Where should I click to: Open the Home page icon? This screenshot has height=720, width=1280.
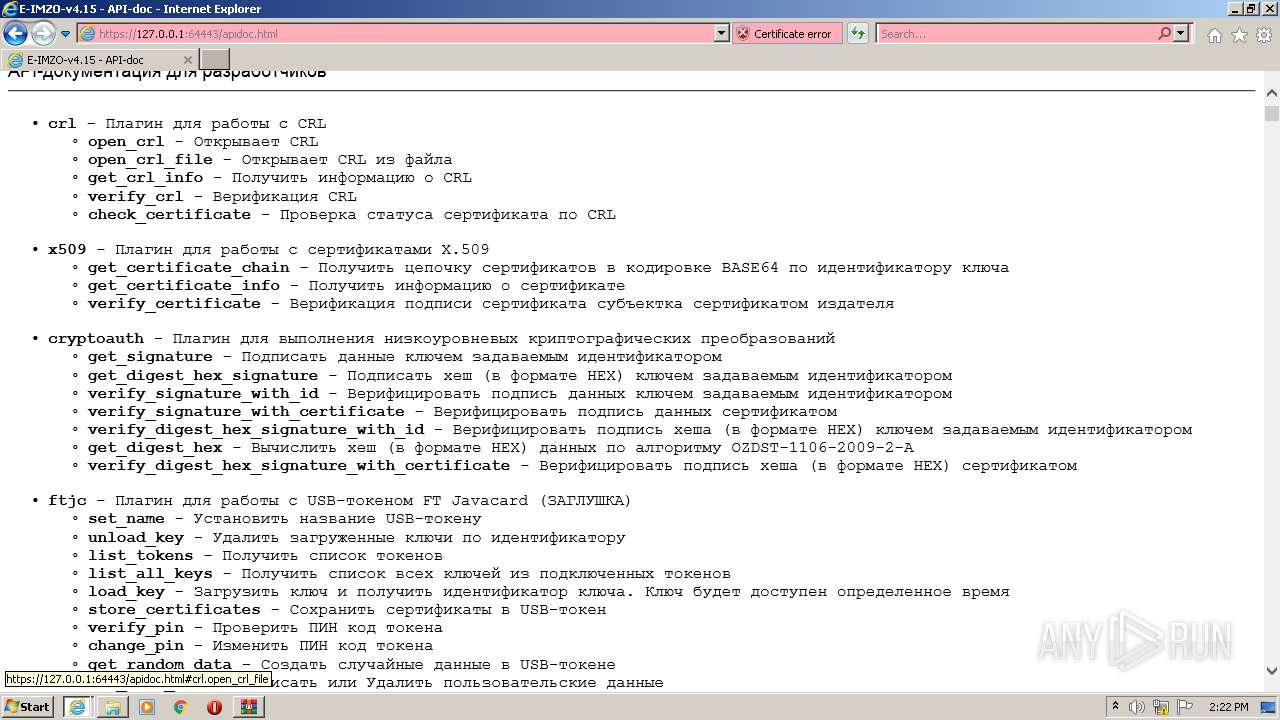point(1214,35)
